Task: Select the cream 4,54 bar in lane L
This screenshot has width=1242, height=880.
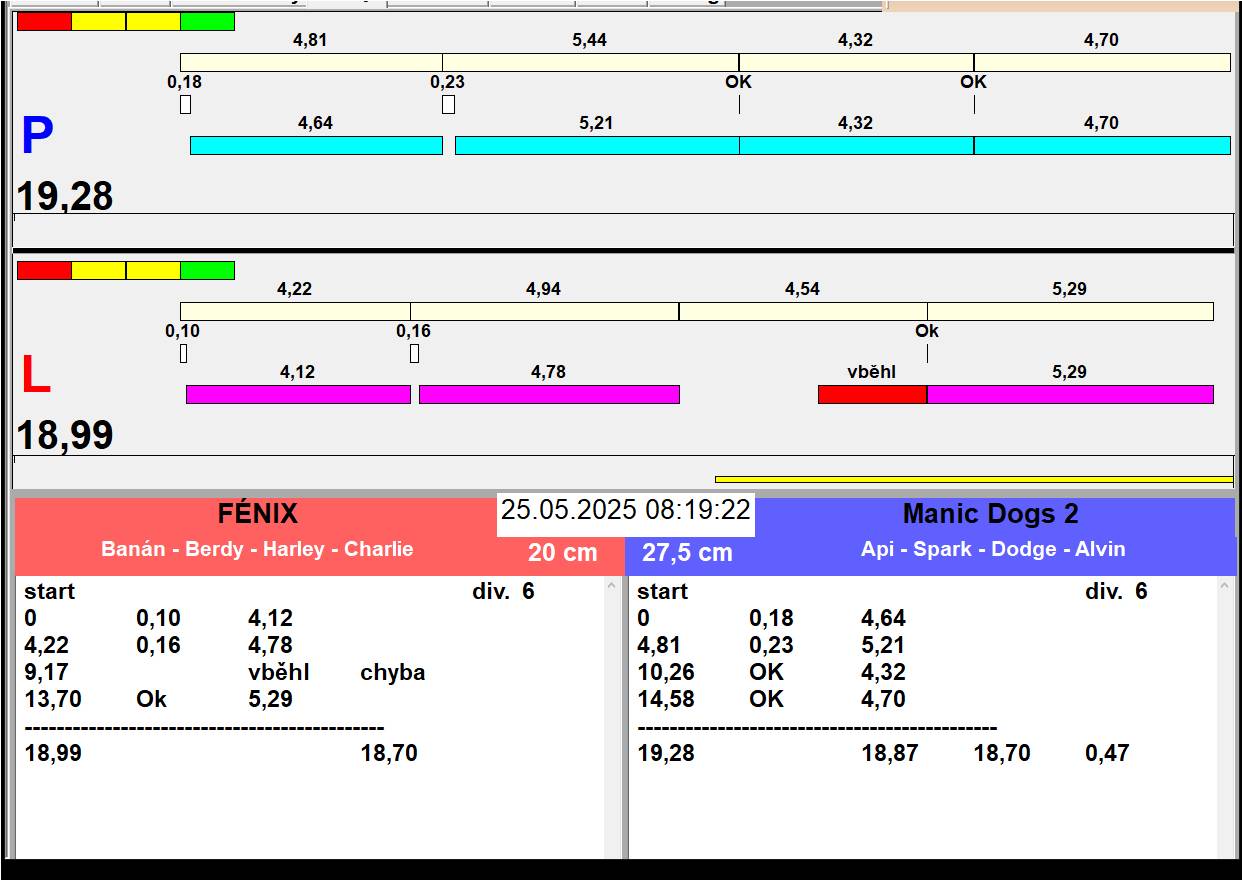Action: [803, 312]
